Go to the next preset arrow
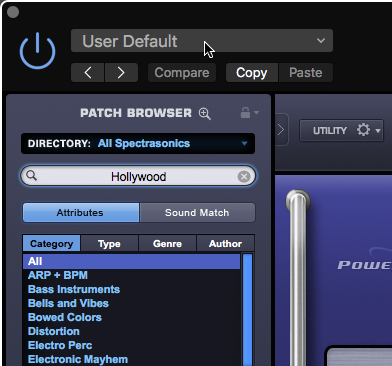 [121, 72]
